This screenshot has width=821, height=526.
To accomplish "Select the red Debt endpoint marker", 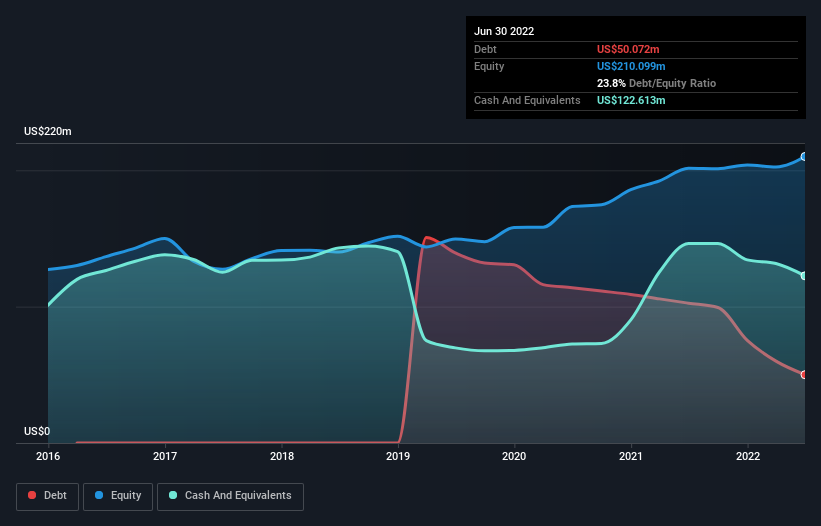I will tap(804, 375).
